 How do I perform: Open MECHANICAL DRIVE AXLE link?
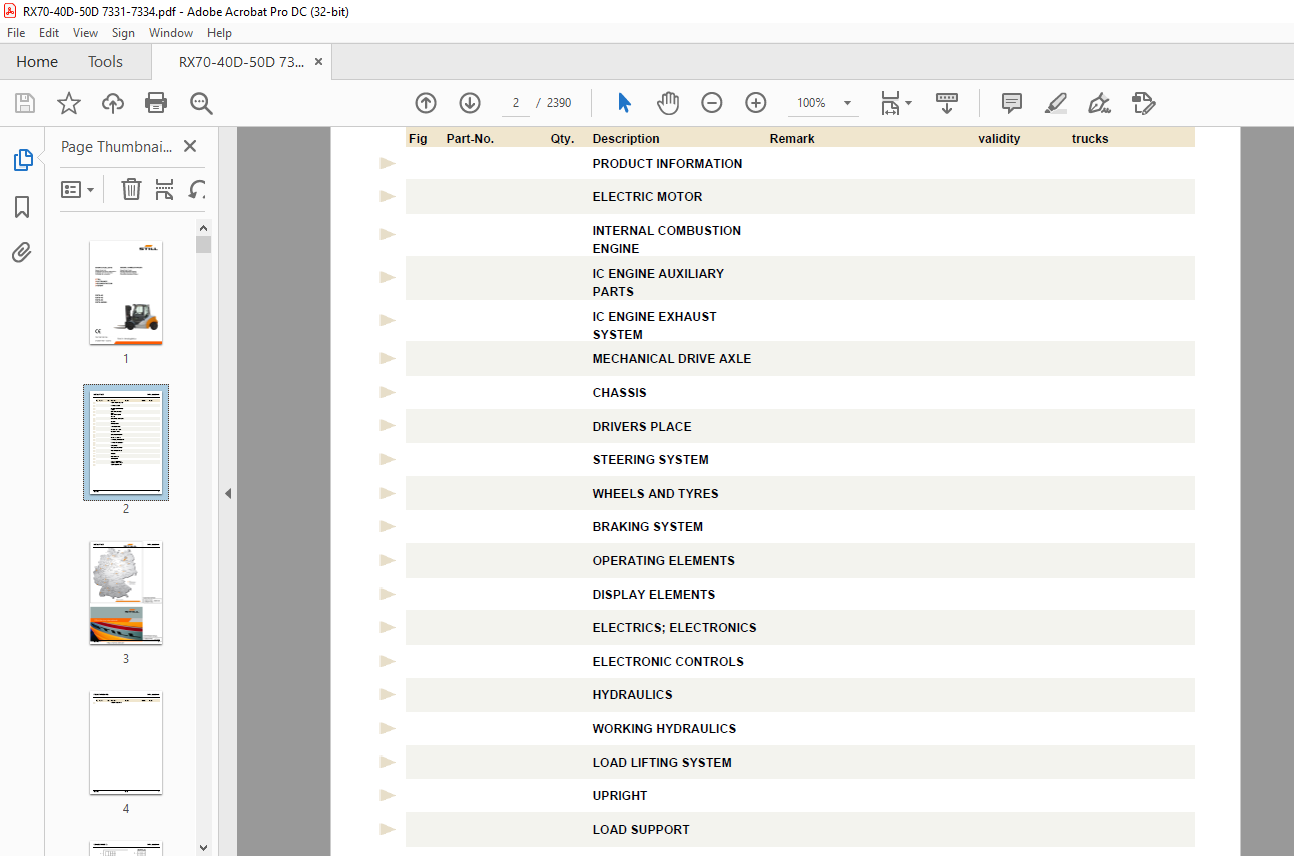(x=671, y=358)
